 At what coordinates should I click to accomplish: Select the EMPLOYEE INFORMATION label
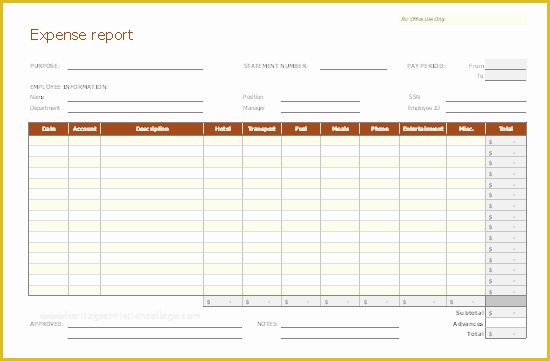click(69, 87)
